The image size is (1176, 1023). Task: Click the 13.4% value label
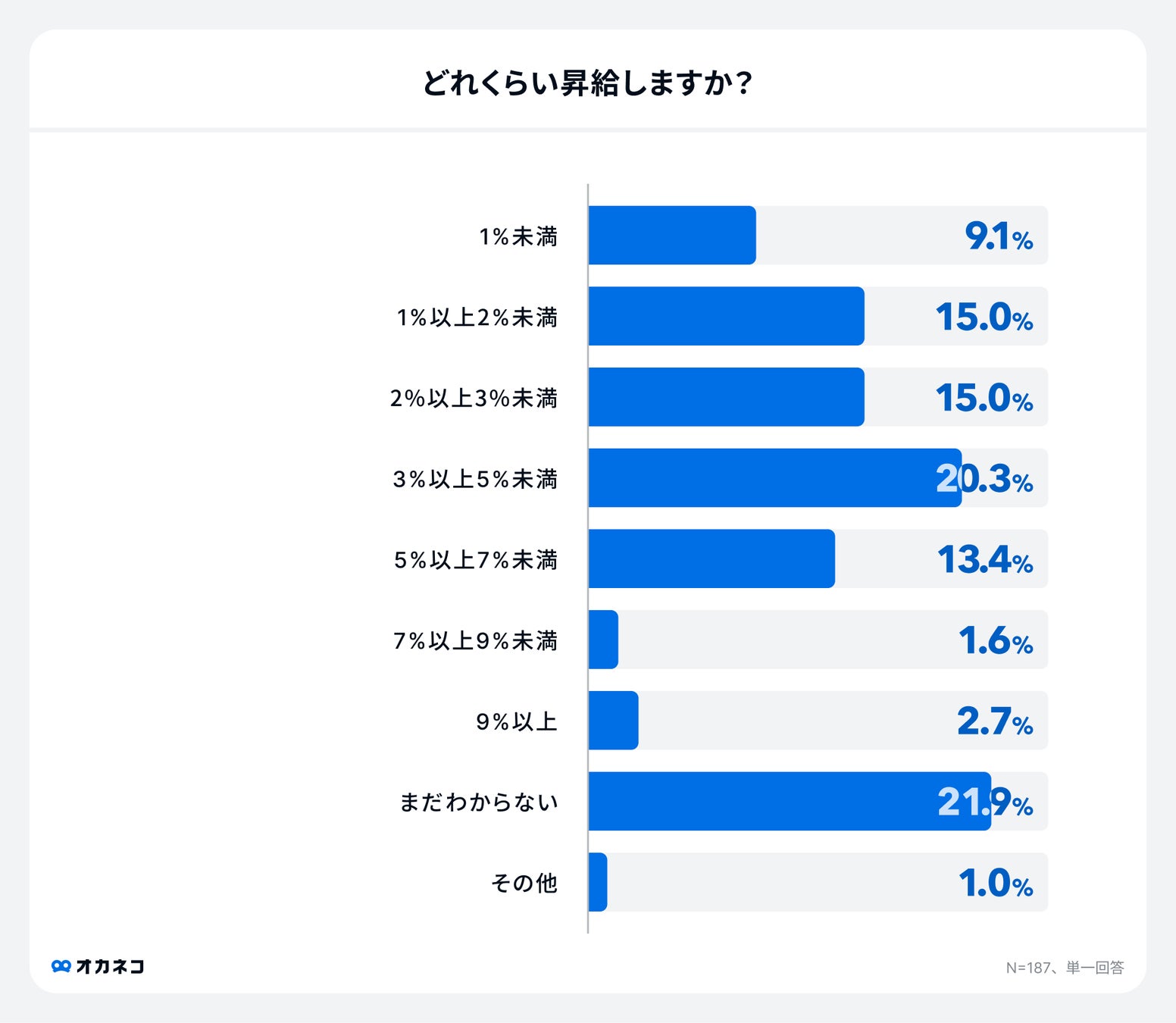985,560
